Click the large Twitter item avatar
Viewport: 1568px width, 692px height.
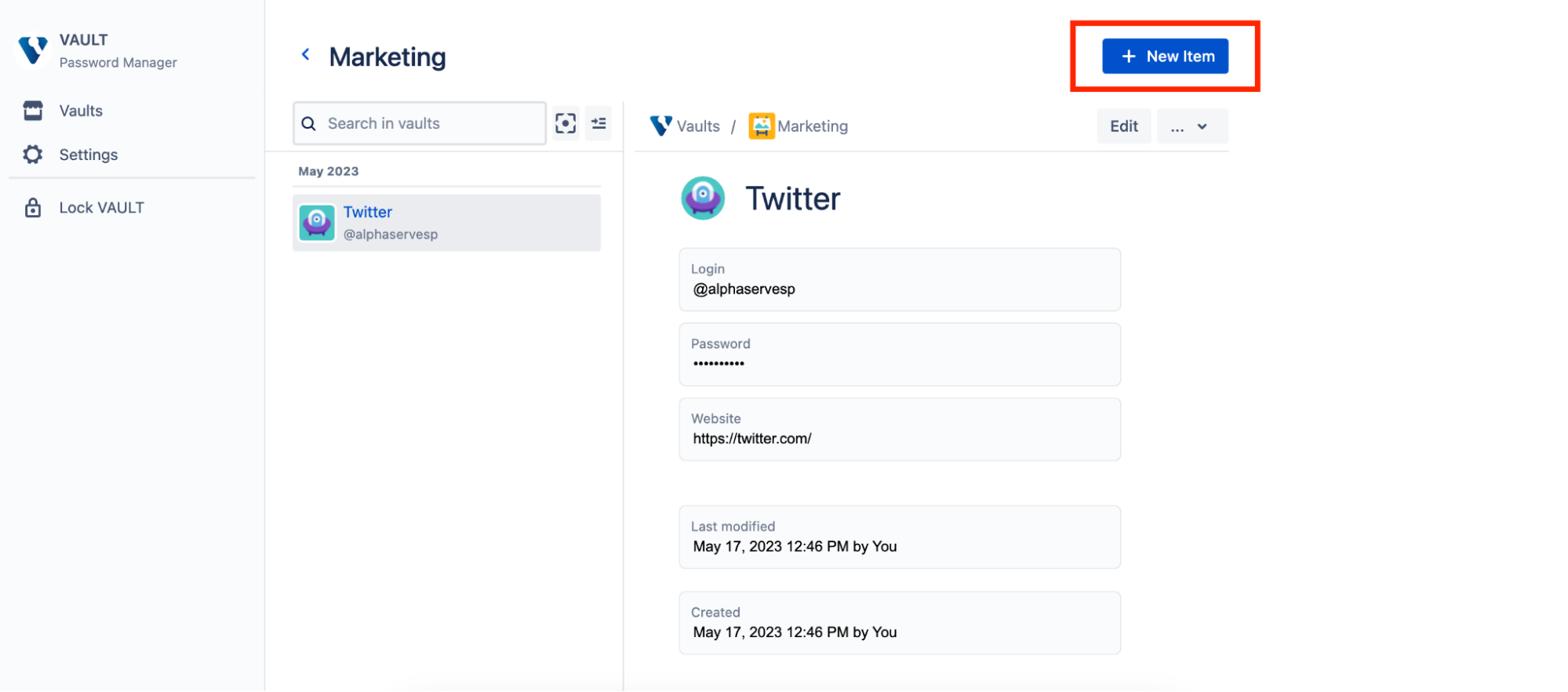click(x=703, y=198)
